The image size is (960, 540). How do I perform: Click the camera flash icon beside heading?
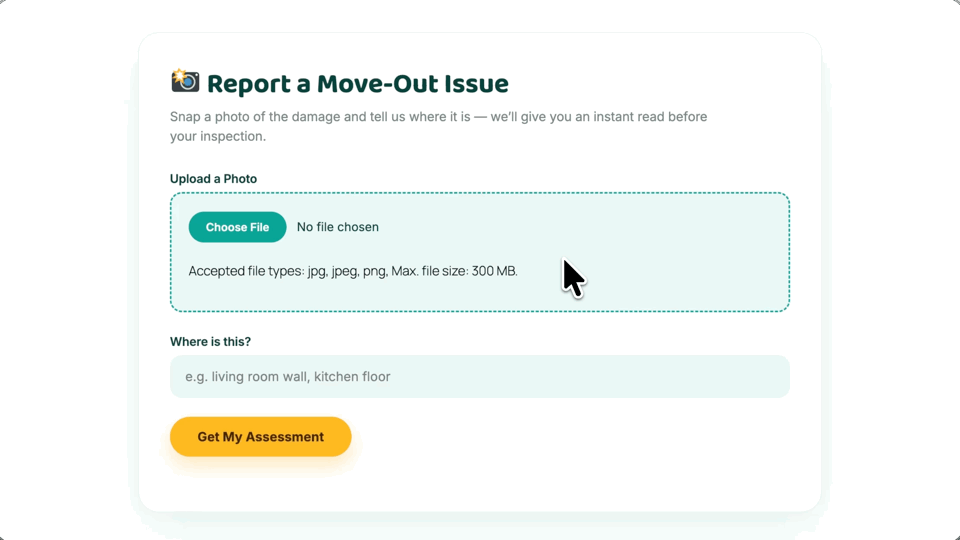(x=185, y=81)
